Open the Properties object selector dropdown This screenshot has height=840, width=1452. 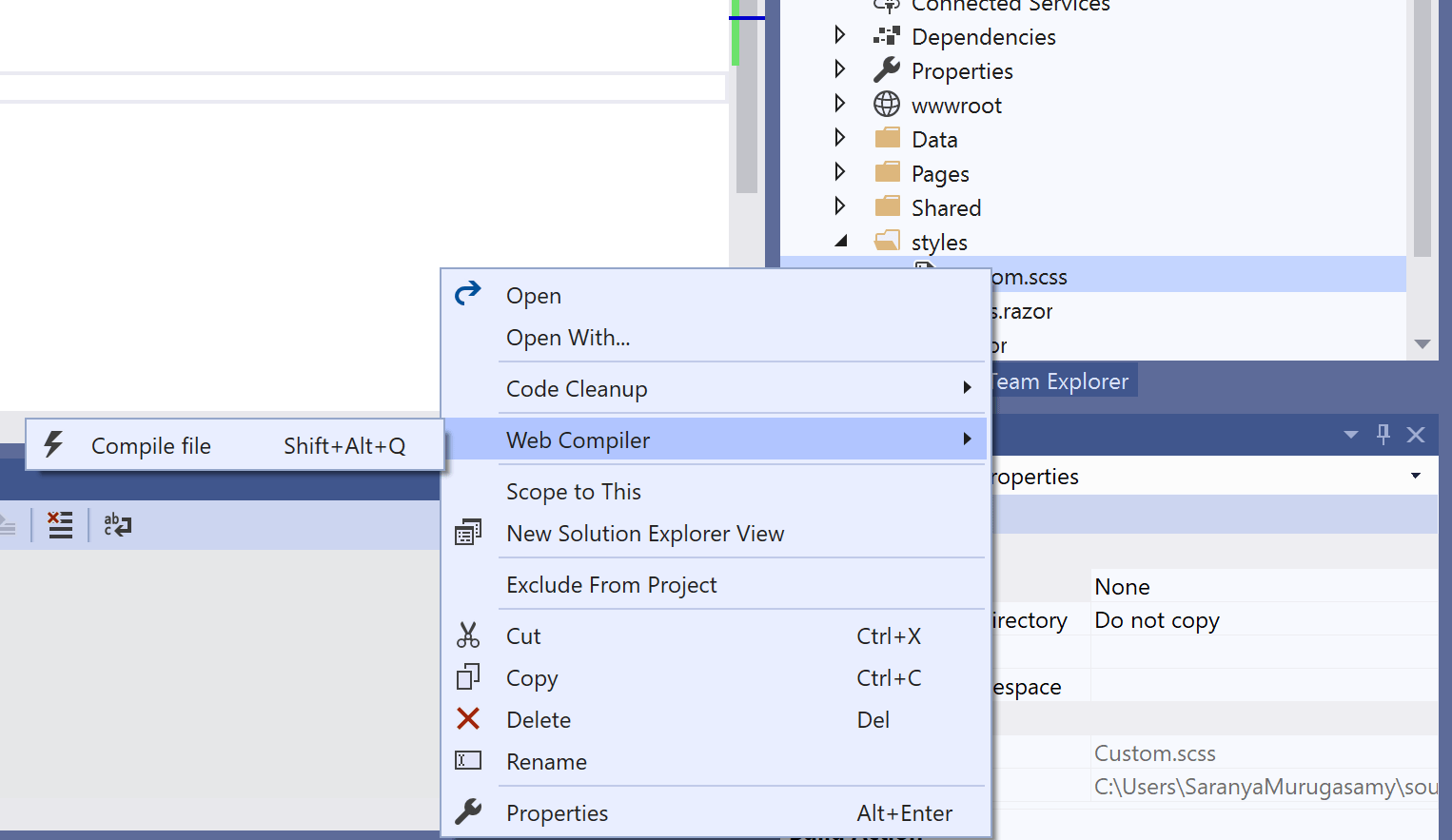tap(1415, 476)
